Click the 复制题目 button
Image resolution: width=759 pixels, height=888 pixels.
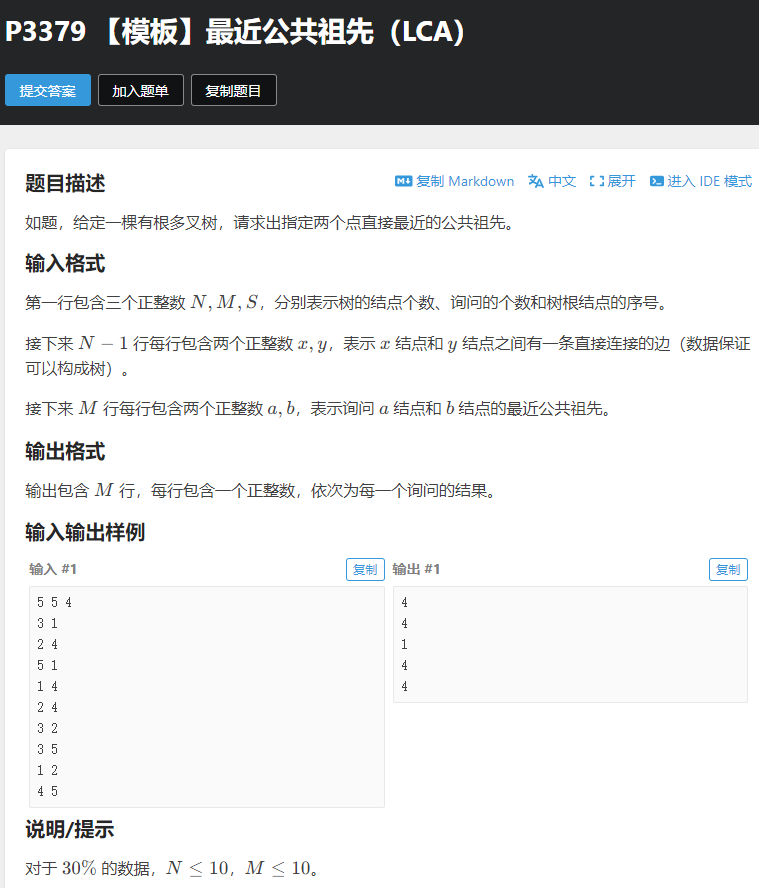pyautogui.click(x=233, y=90)
